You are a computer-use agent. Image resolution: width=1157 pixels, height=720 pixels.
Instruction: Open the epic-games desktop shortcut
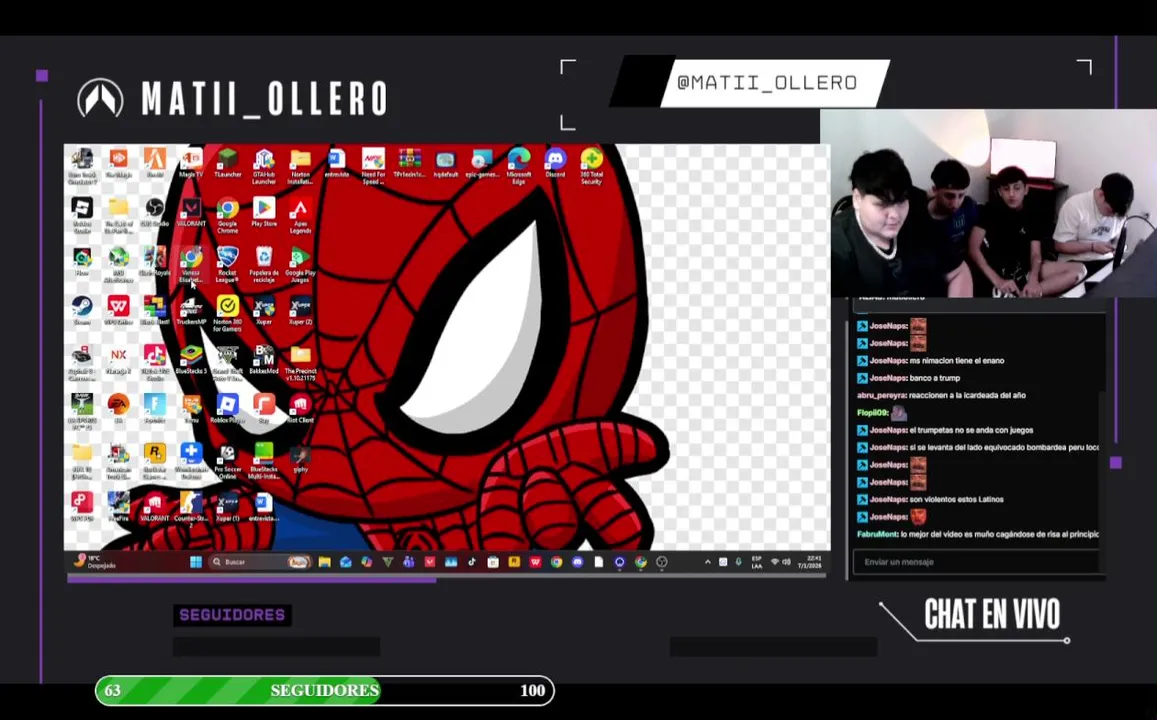point(482,163)
